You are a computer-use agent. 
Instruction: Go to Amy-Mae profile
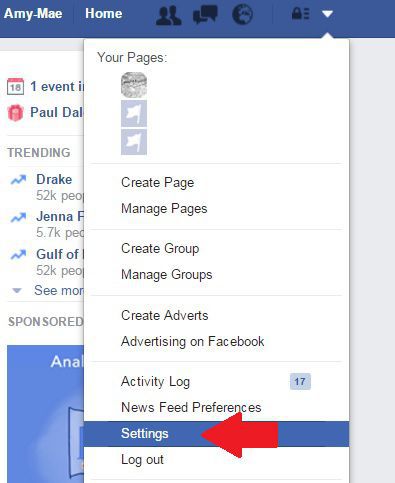click(x=33, y=14)
